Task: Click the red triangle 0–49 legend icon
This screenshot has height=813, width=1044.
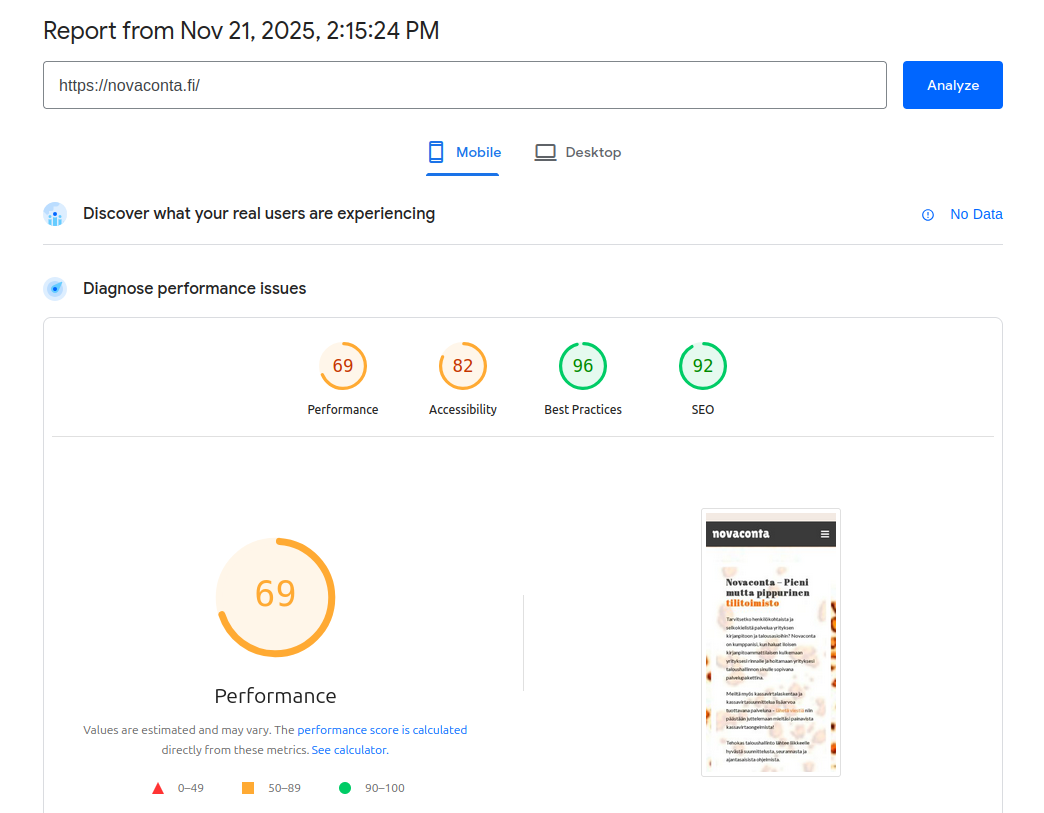Action: pyautogui.click(x=158, y=788)
